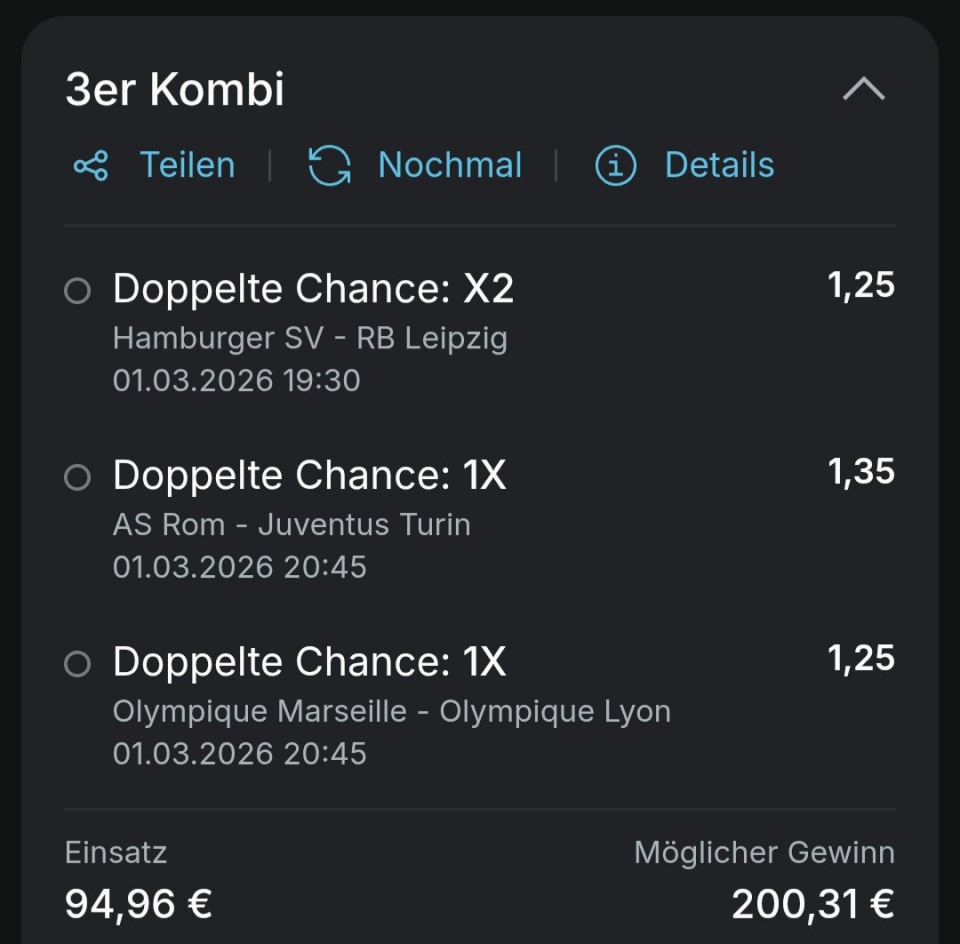Click the 94,96 € Einsatz amount

[x=138, y=904]
